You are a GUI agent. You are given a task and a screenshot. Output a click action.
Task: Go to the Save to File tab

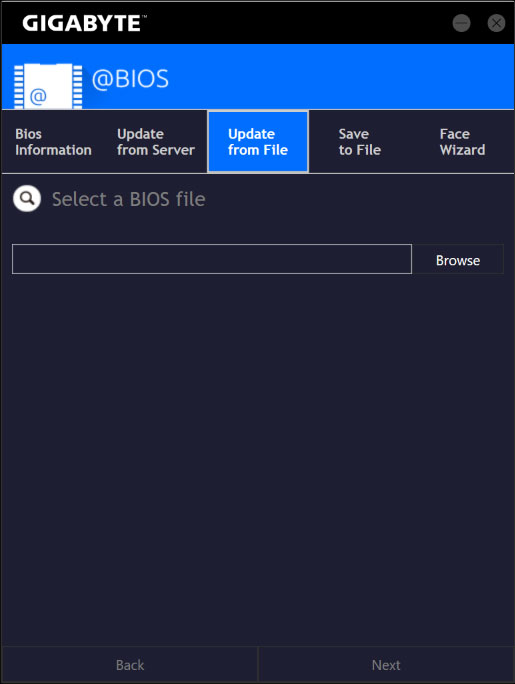coord(360,142)
